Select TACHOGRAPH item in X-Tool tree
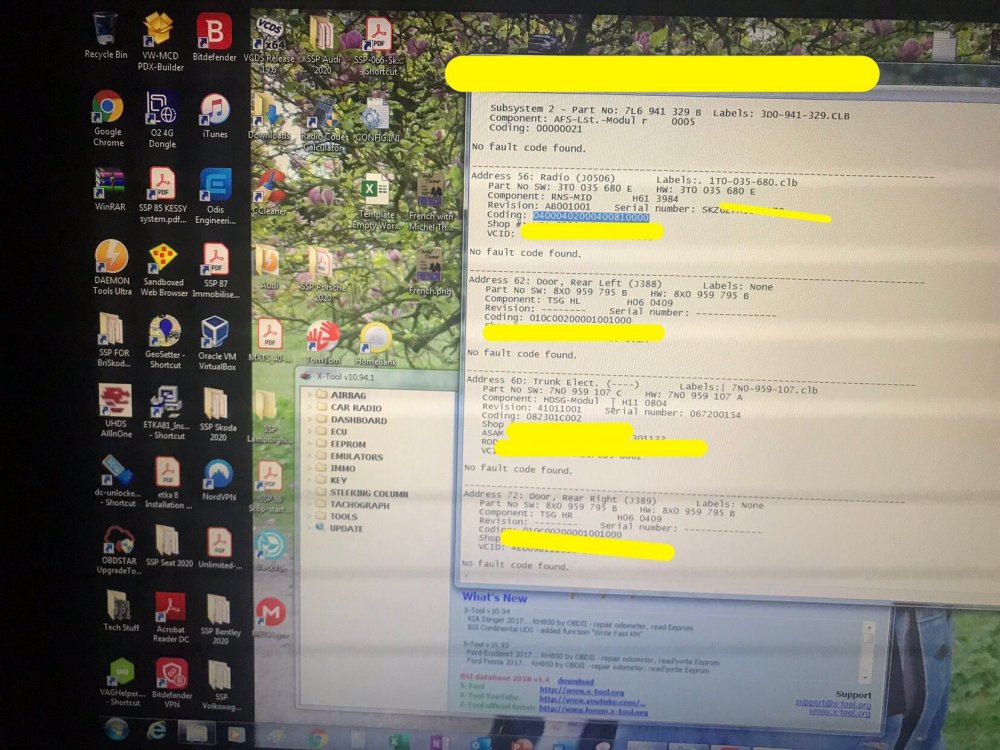Image resolution: width=1000 pixels, height=750 pixels. point(359,505)
